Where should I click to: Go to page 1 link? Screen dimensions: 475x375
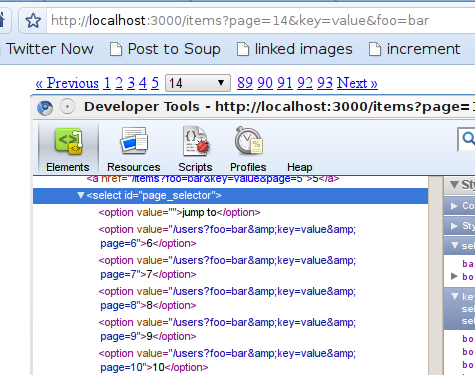point(107,83)
